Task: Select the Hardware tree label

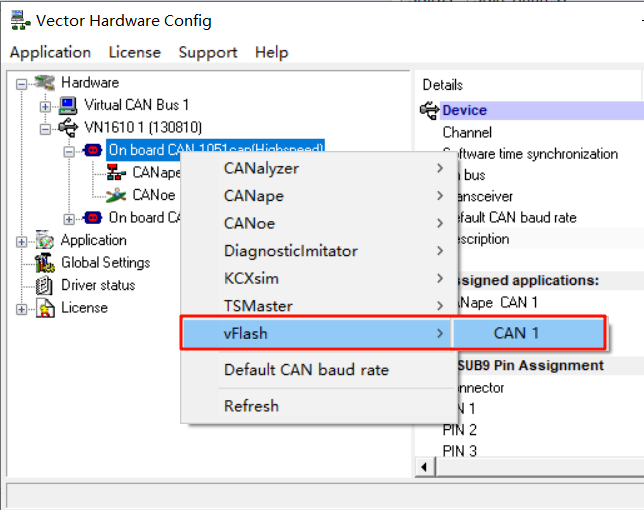Action: tap(90, 83)
